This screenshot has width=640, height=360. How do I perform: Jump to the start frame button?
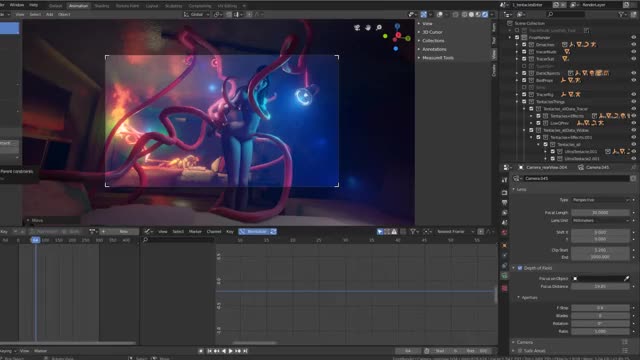pos(209,351)
